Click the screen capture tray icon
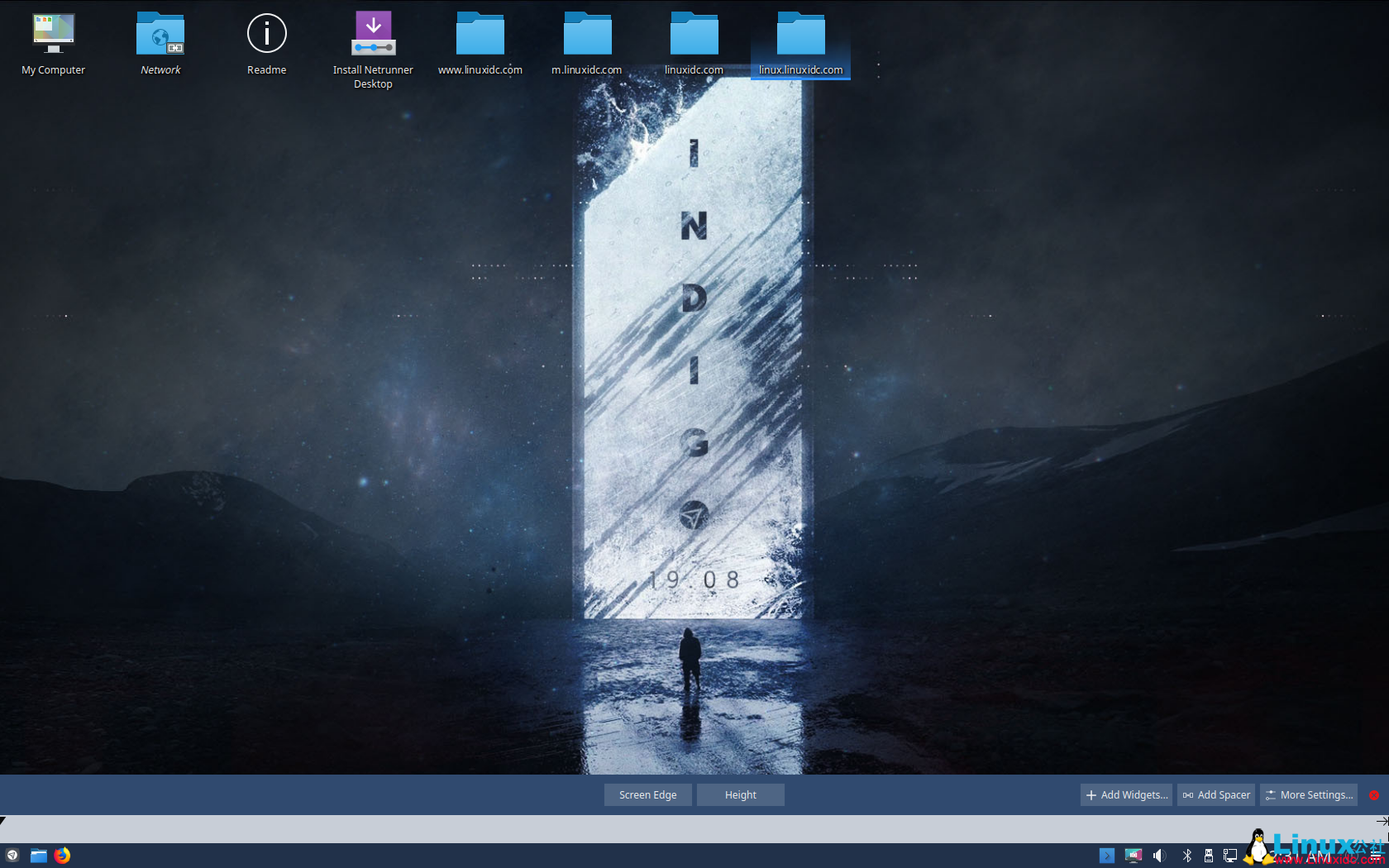This screenshot has width=1389, height=868. point(1134,856)
